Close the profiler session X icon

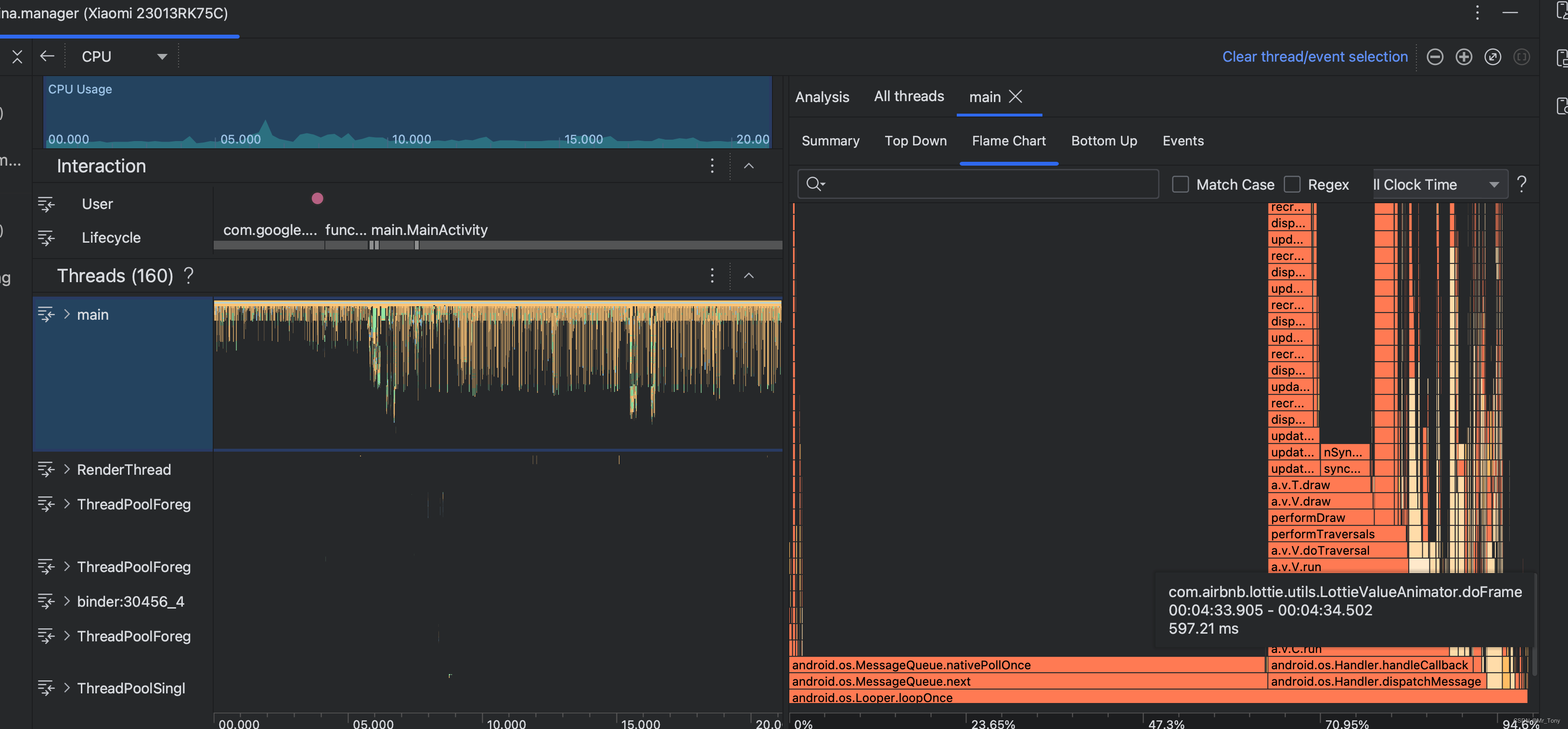click(x=17, y=57)
